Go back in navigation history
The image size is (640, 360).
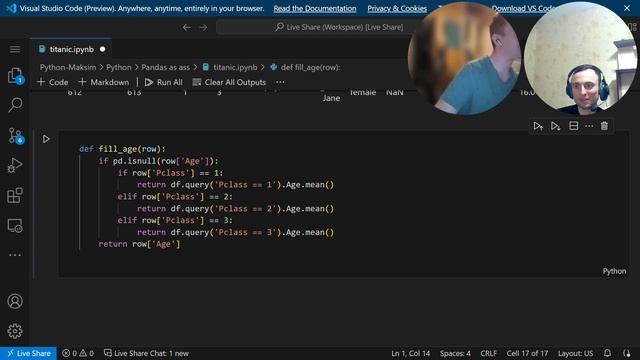coord(187,27)
